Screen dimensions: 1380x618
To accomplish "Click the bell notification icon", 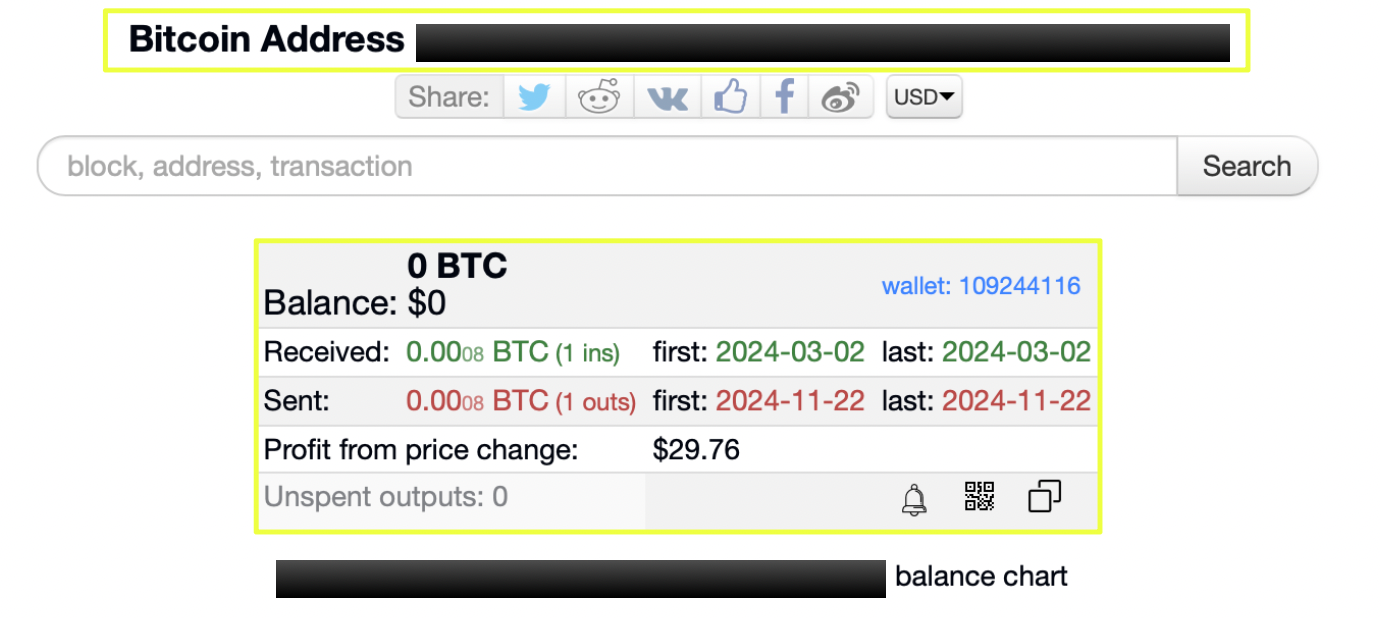I will (914, 498).
